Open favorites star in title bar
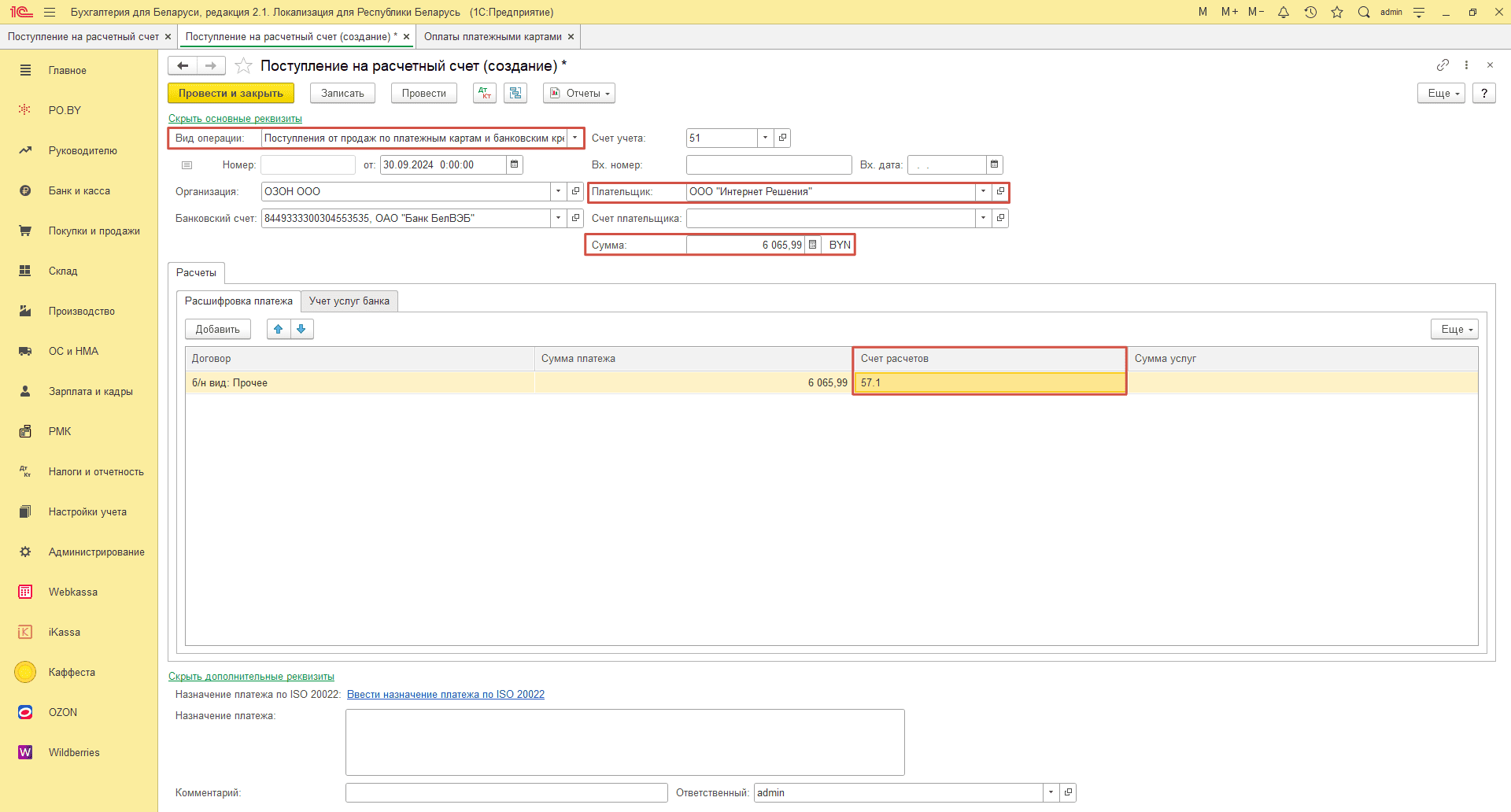This screenshot has height=812, width=1511. (1337, 12)
